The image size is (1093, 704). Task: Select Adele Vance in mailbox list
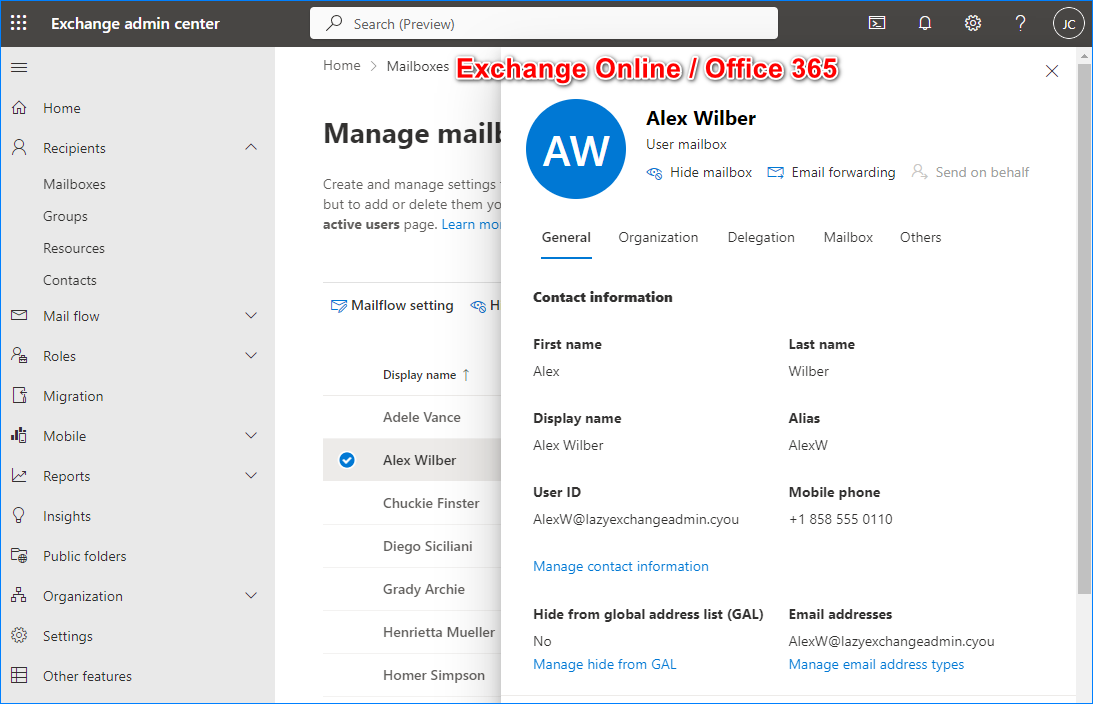coord(422,418)
